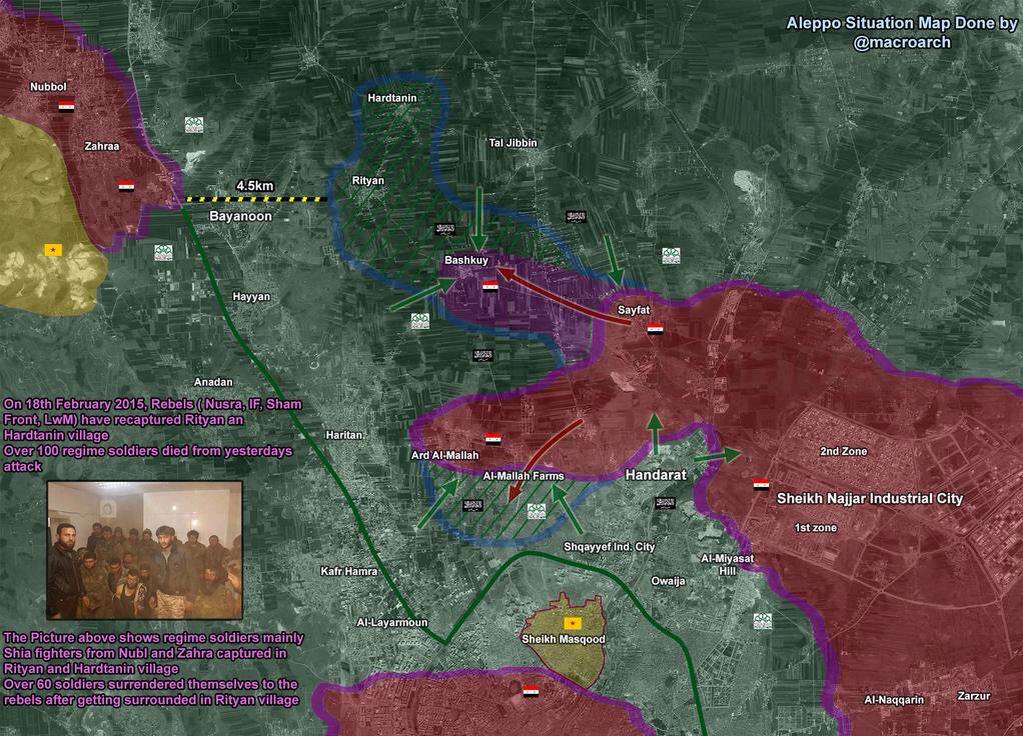Viewport: 1023px width, 736px height.
Task: Open the captured soldiers photo
Action: (145, 550)
